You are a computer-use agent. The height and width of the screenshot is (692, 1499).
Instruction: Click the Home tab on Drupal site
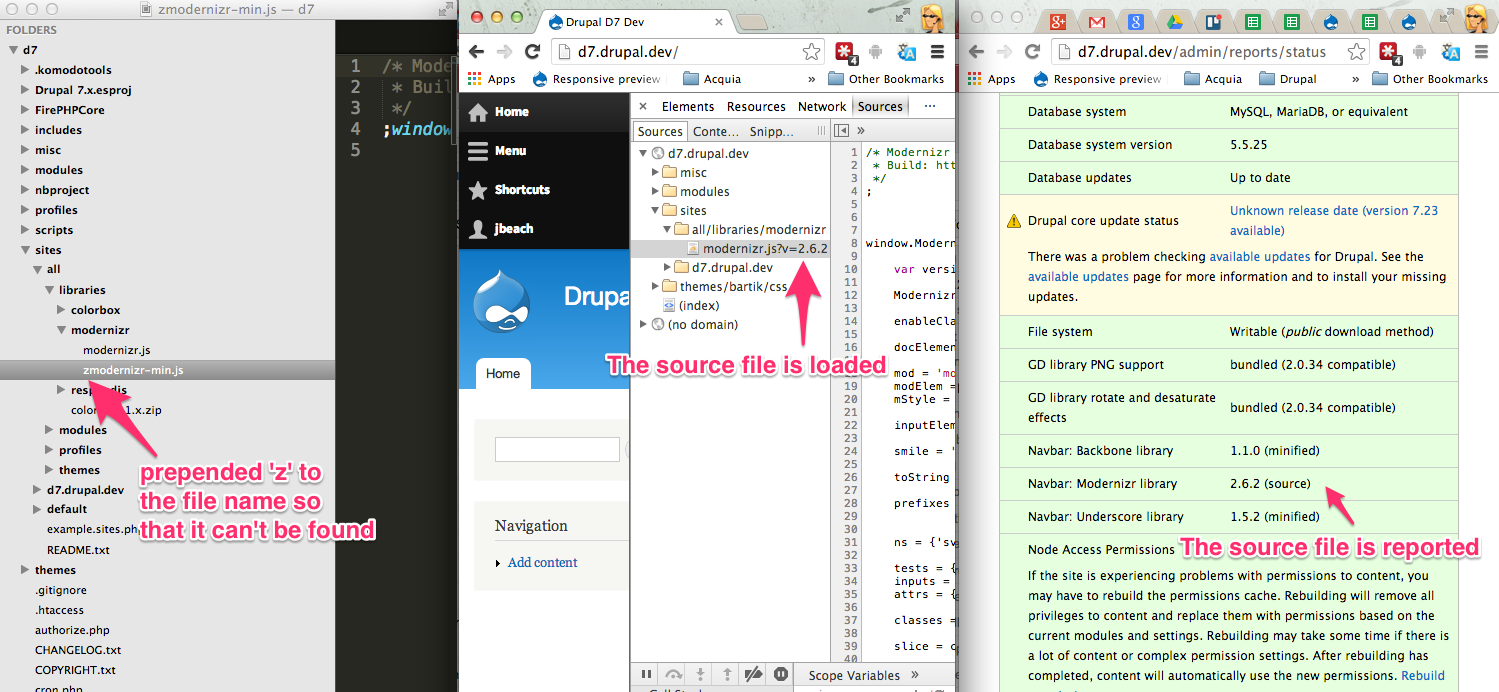503,374
